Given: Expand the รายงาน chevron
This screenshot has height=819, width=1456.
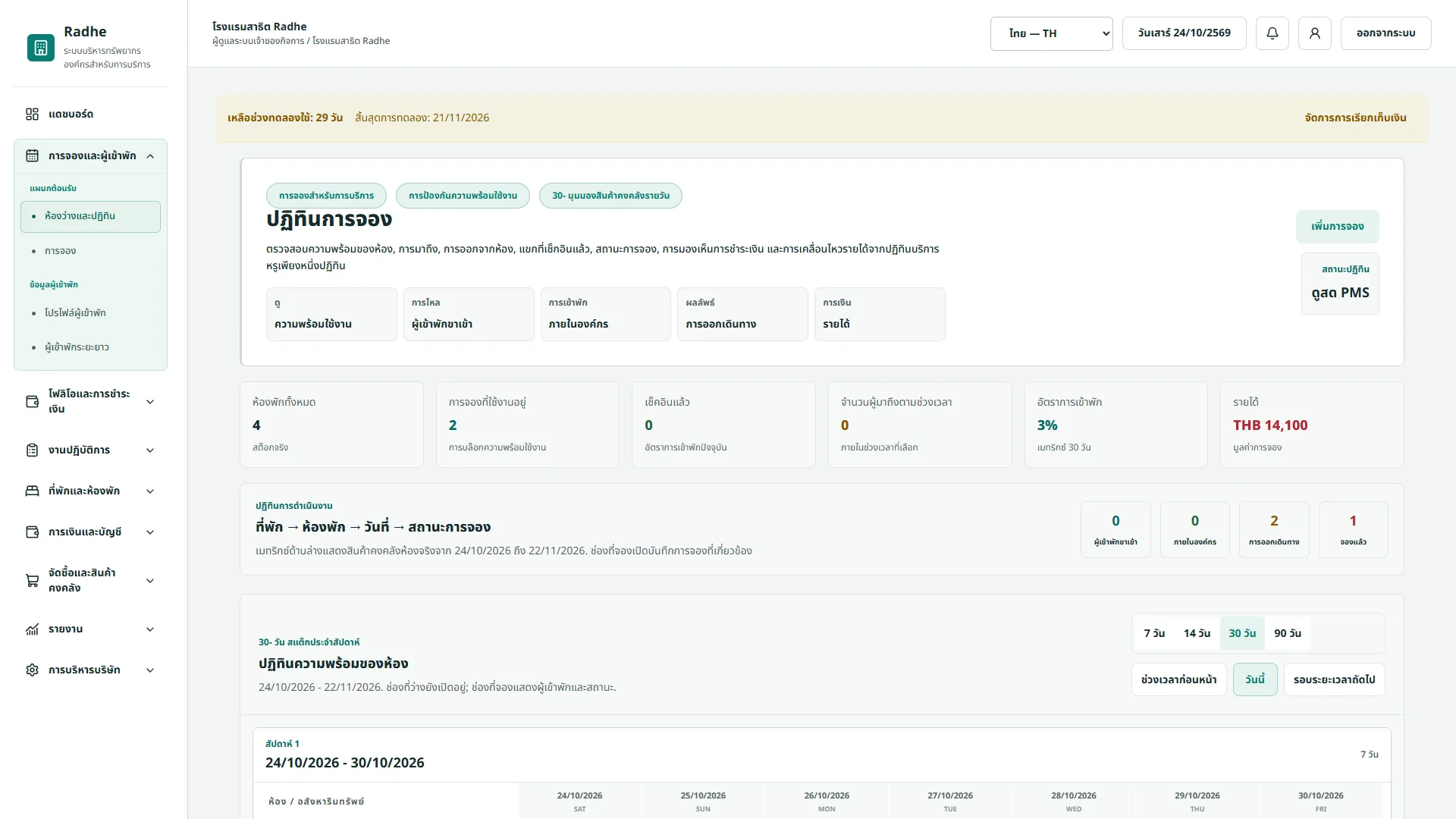Looking at the screenshot, I should point(150,629).
